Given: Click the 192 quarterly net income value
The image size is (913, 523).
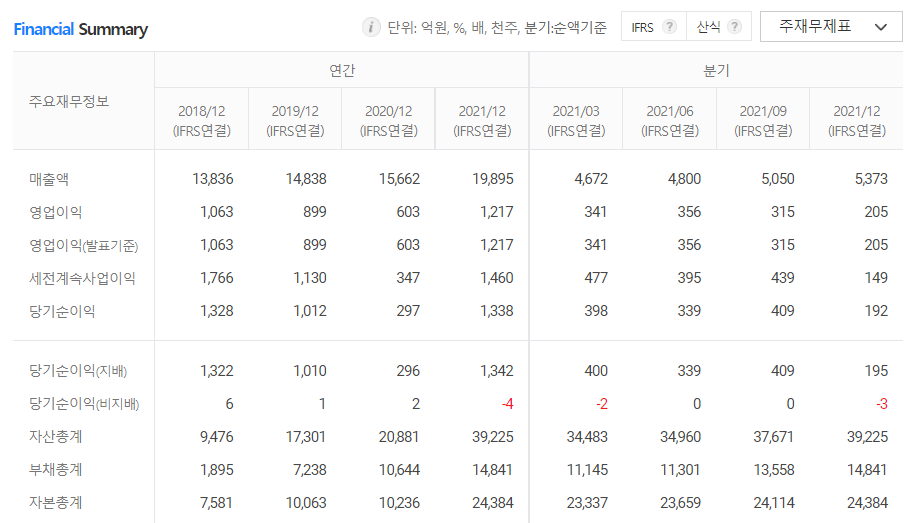Looking at the screenshot, I should coord(876,311).
